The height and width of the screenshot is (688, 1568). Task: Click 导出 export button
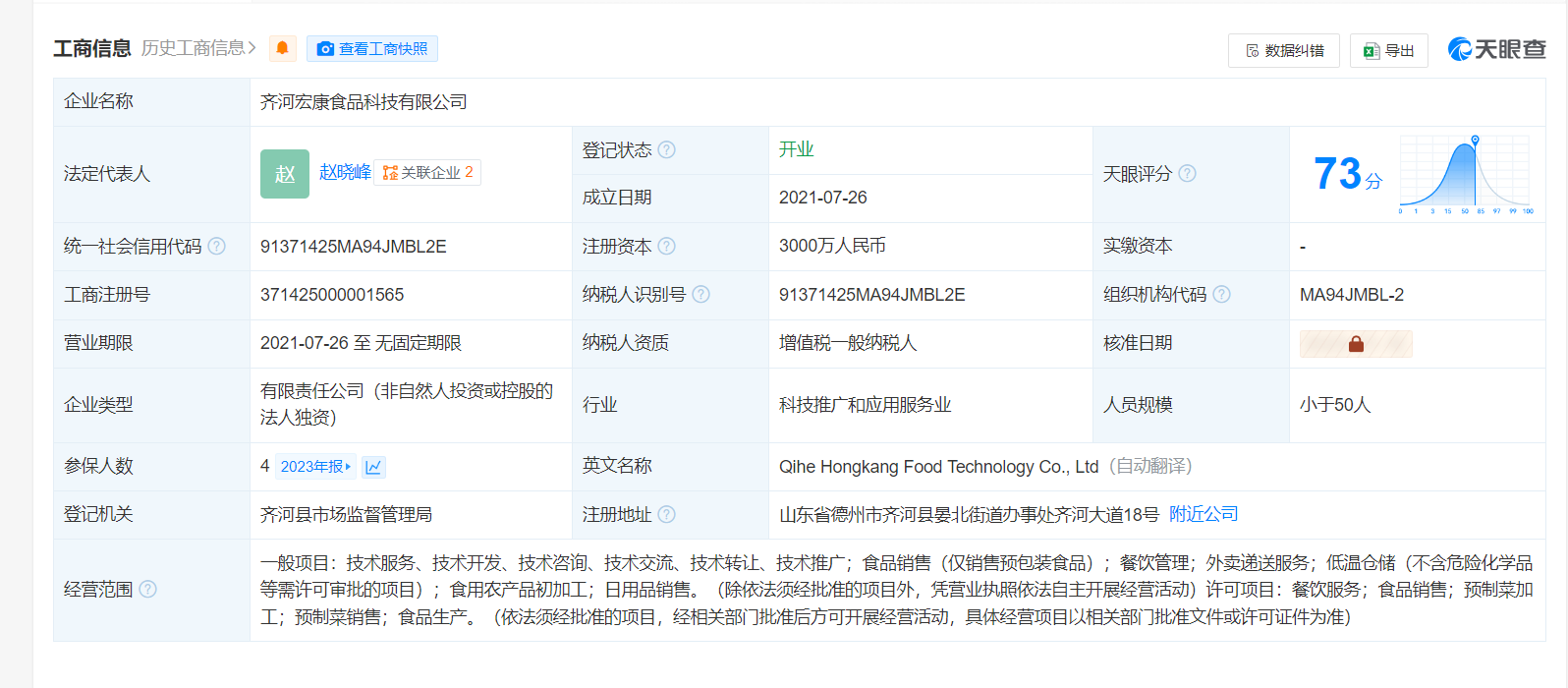1389,50
